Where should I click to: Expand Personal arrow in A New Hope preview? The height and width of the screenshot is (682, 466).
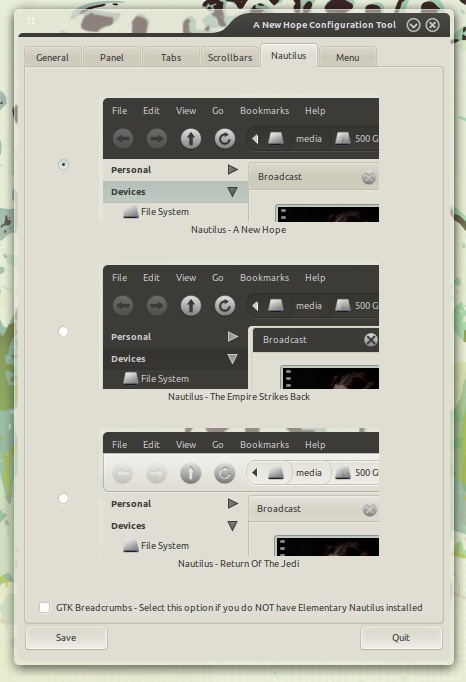tap(233, 169)
